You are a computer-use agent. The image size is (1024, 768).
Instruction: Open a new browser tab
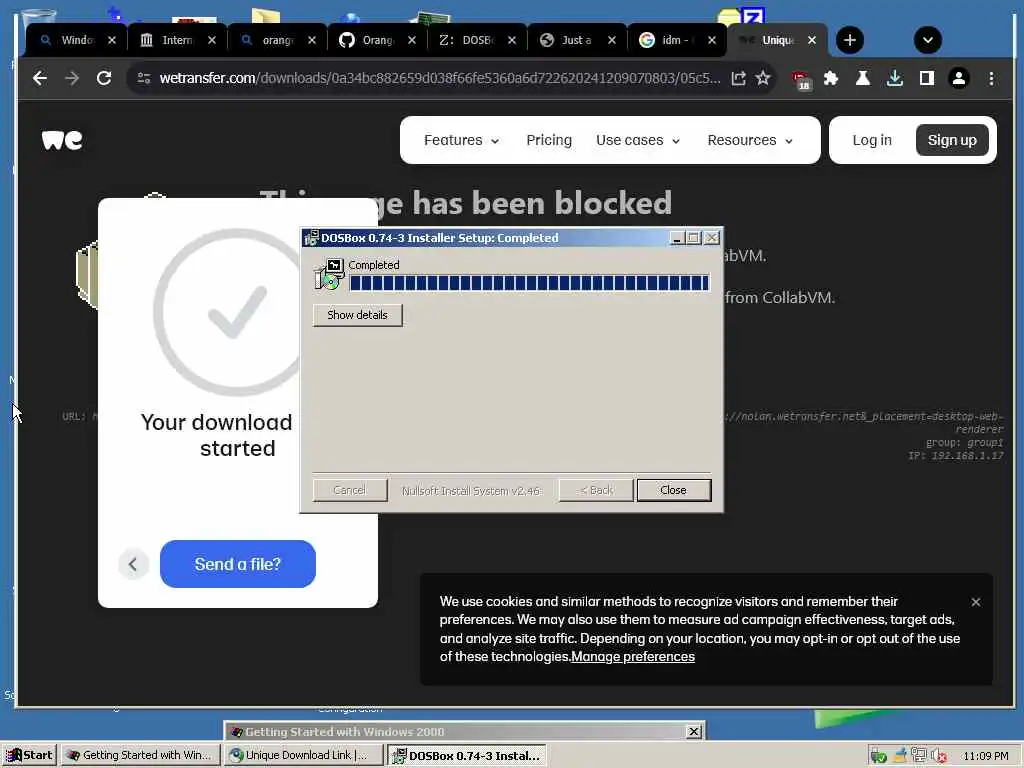850,40
